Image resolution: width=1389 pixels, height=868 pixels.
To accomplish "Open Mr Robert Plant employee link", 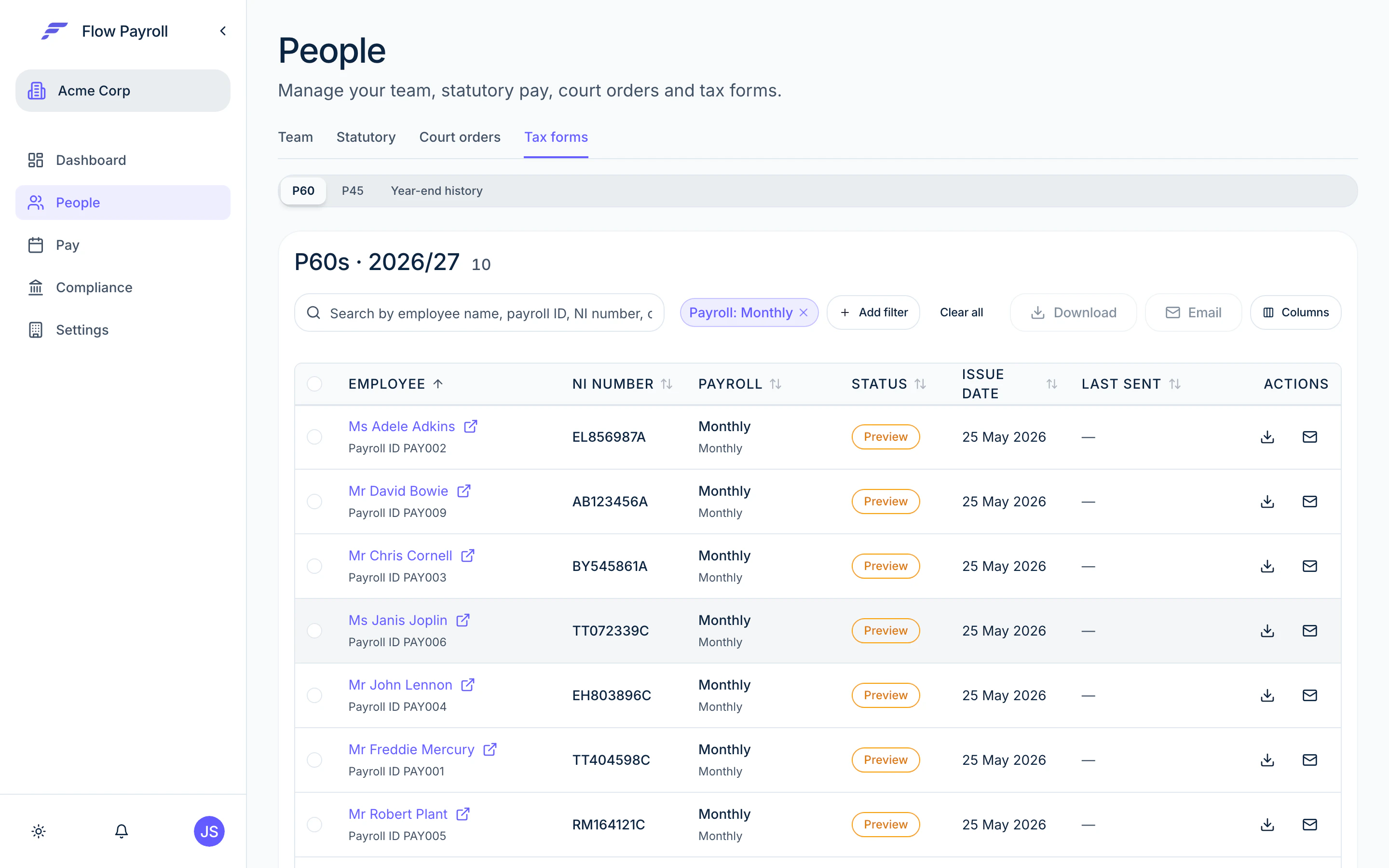I will 398,814.
